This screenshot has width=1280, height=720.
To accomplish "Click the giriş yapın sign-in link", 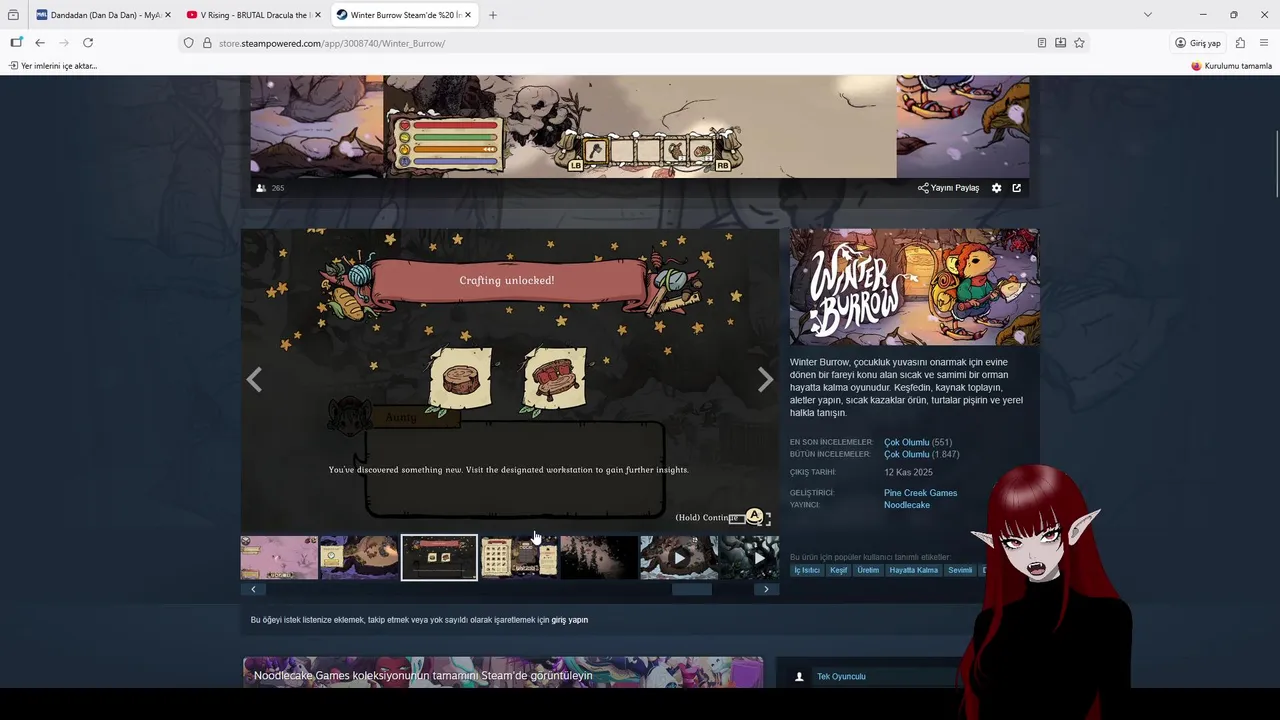I will [x=570, y=620].
